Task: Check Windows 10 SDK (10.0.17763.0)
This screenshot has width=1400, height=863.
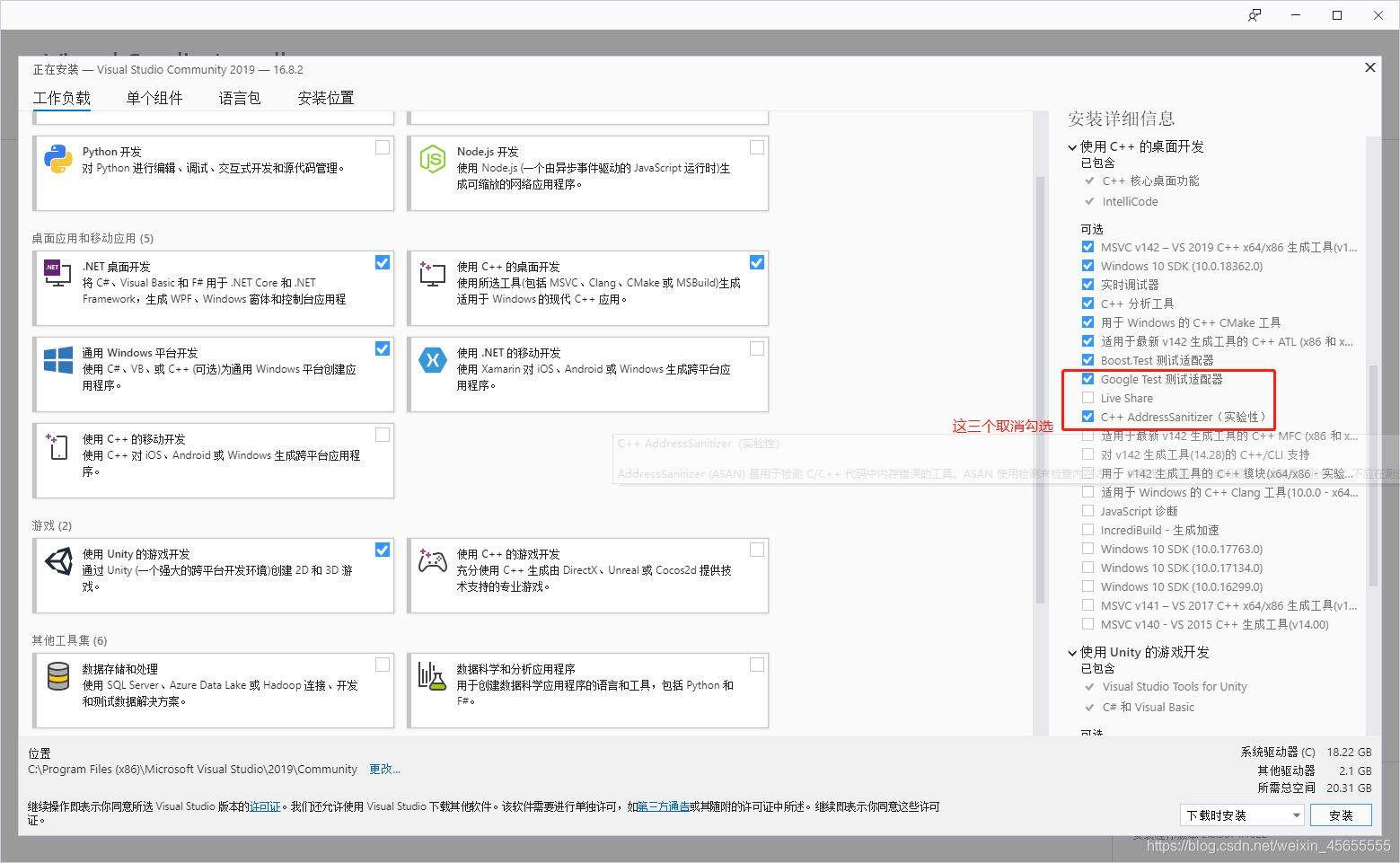Action: 1087,549
